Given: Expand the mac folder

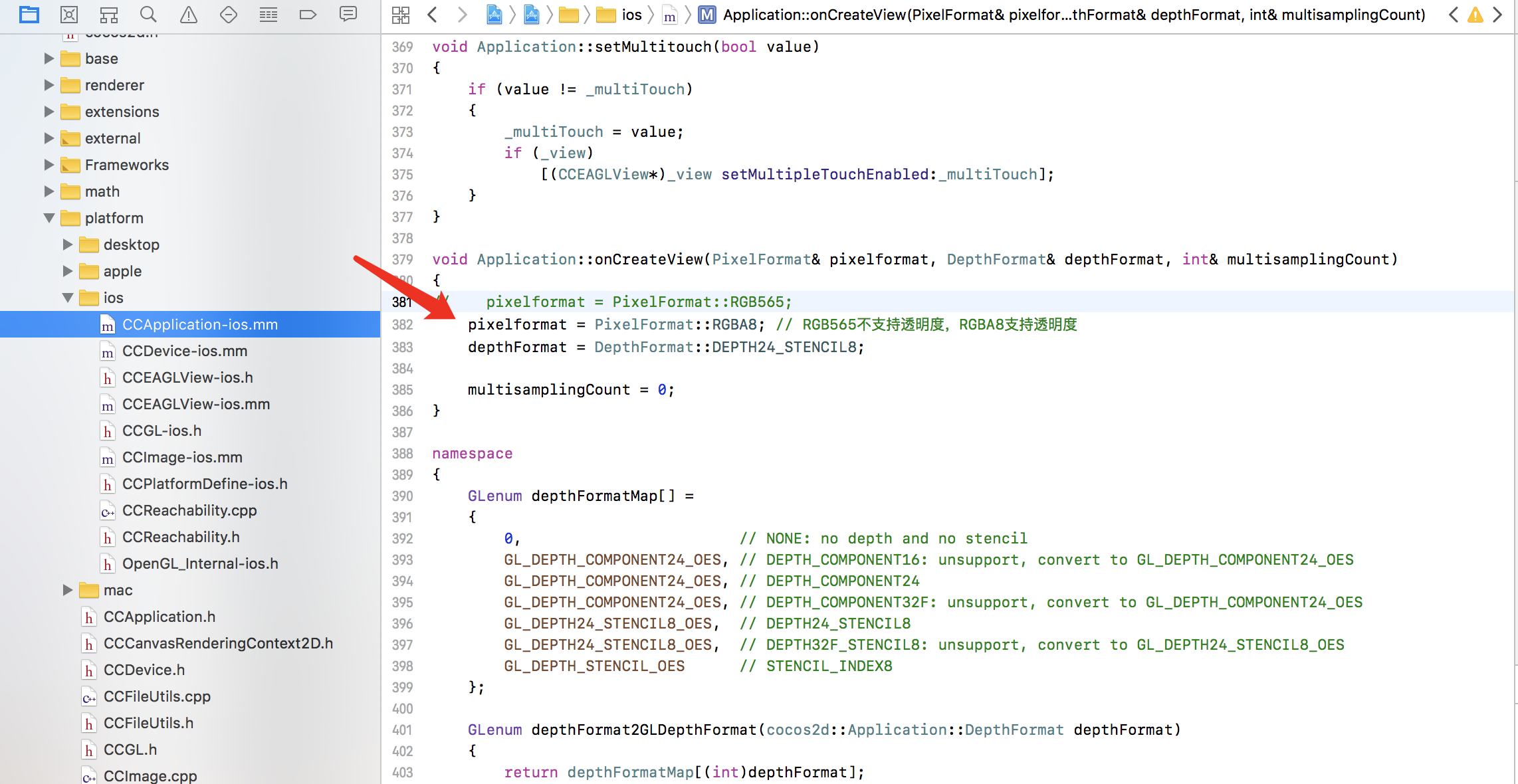Looking at the screenshot, I should 67,590.
